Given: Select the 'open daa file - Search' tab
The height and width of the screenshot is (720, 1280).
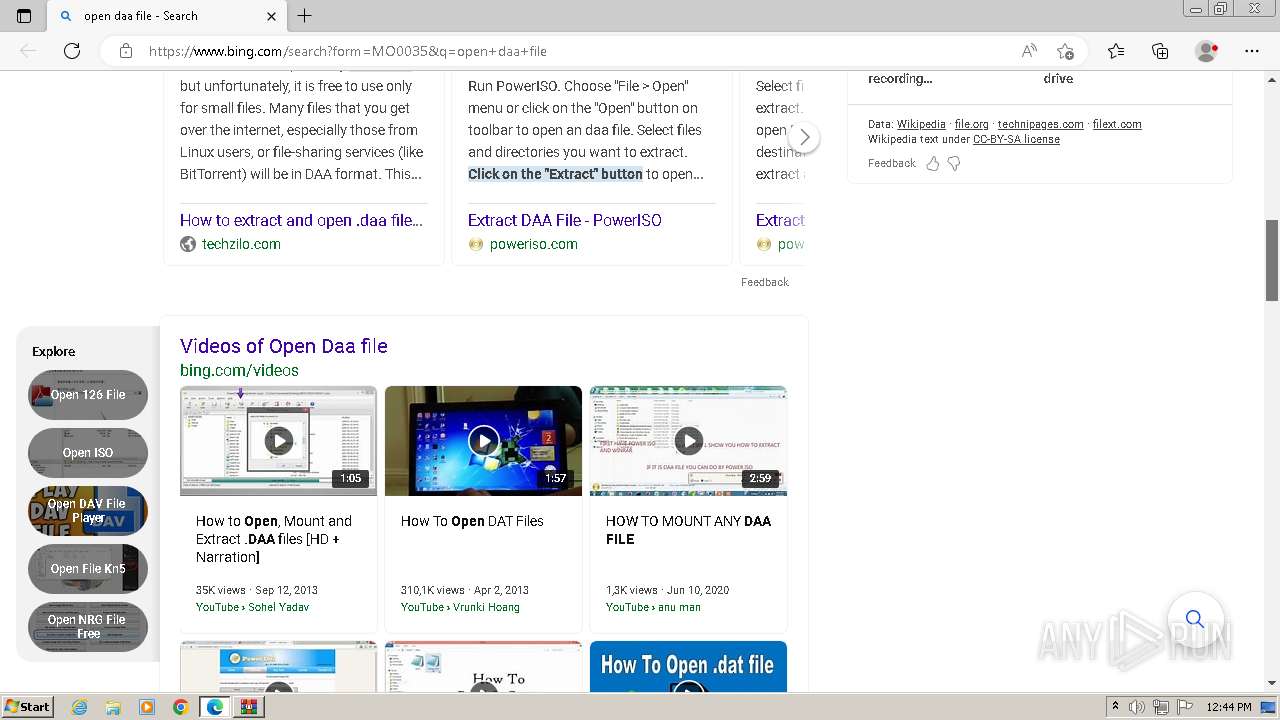Looking at the screenshot, I should pyautogui.click(x=166, y=16).
